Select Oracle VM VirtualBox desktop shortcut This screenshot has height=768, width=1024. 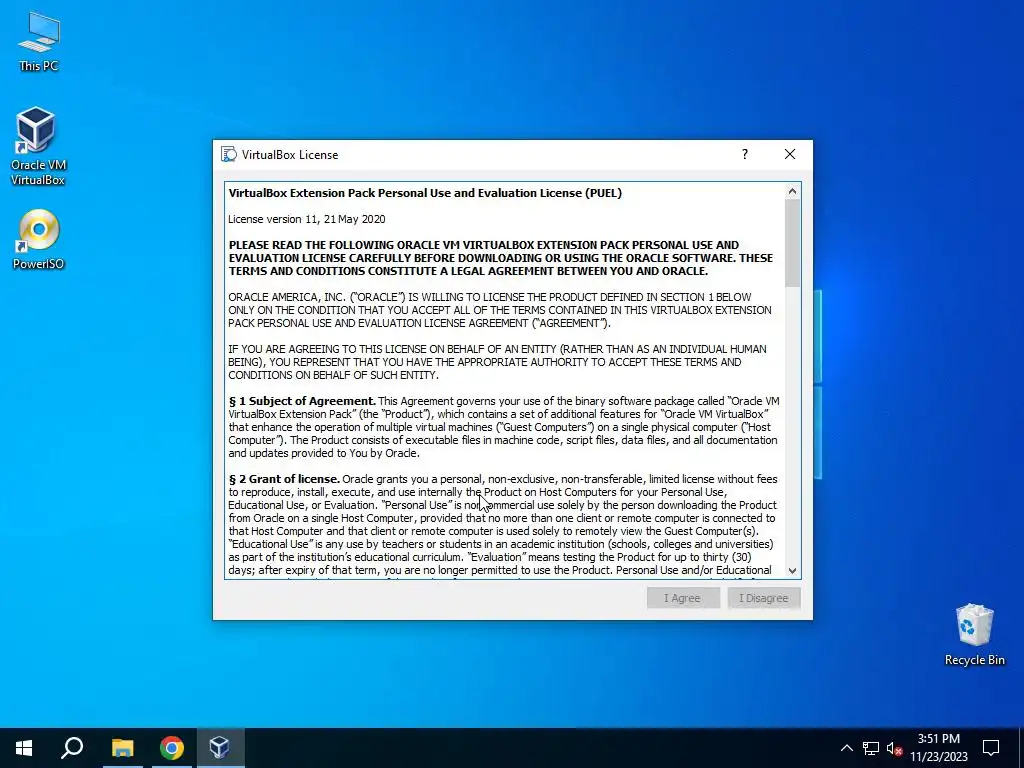(x=37, y=146)
